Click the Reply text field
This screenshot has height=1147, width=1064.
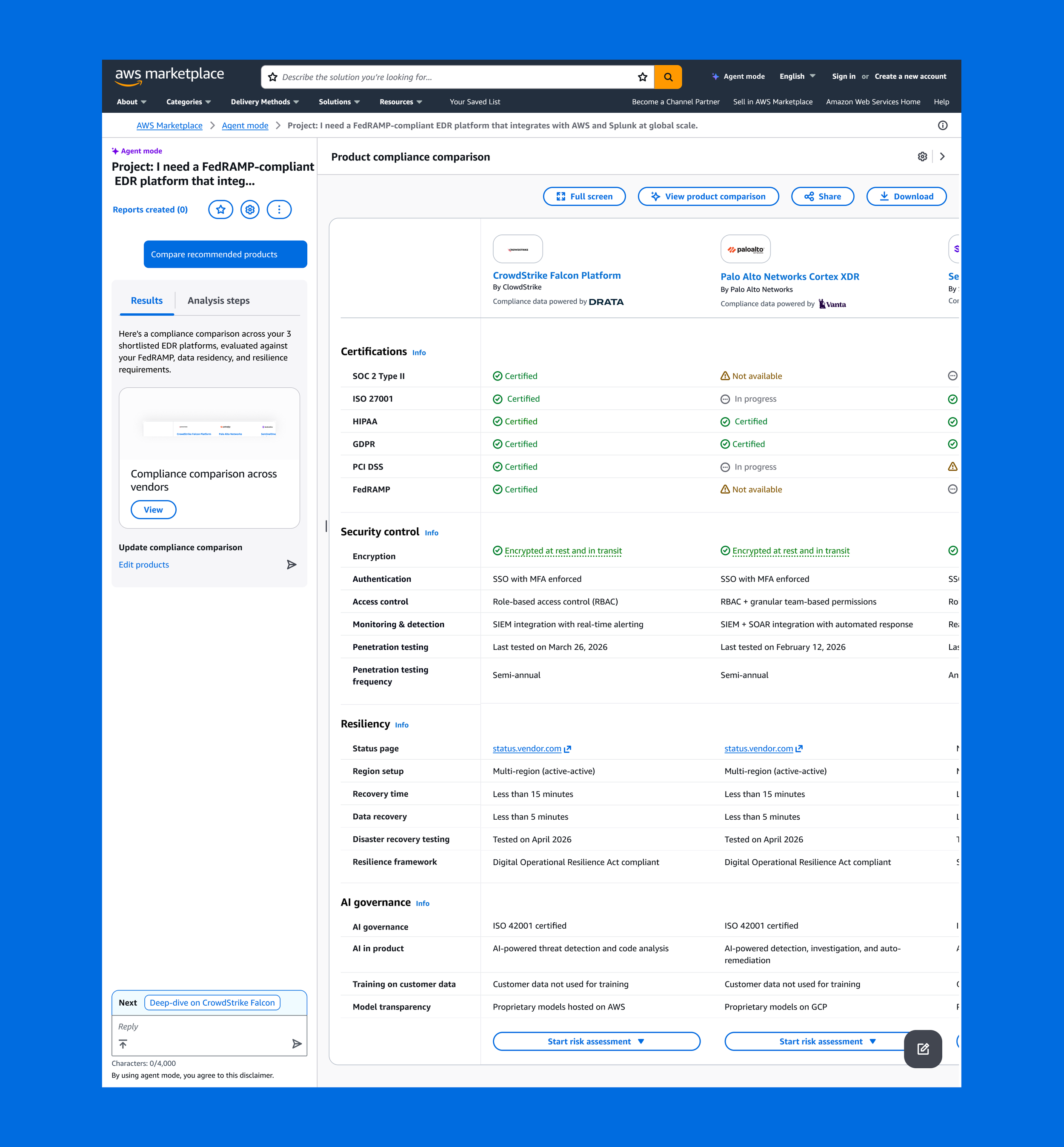tap(209, 1027)
